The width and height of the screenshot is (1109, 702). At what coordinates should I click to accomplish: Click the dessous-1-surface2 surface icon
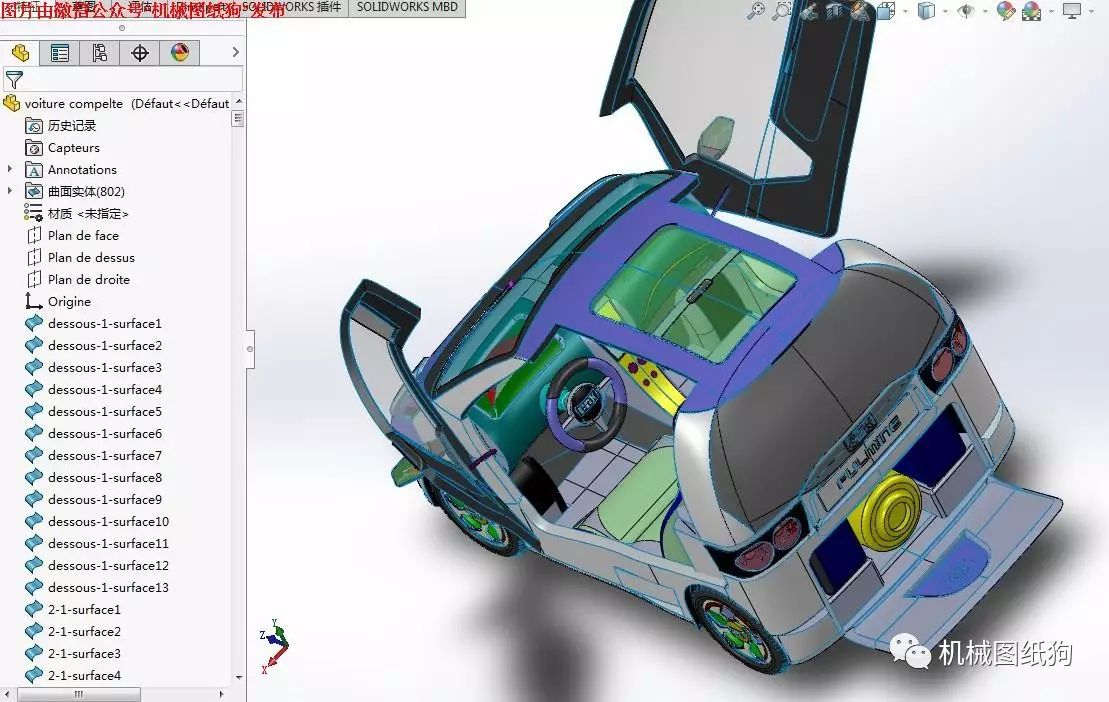(34, 346)
